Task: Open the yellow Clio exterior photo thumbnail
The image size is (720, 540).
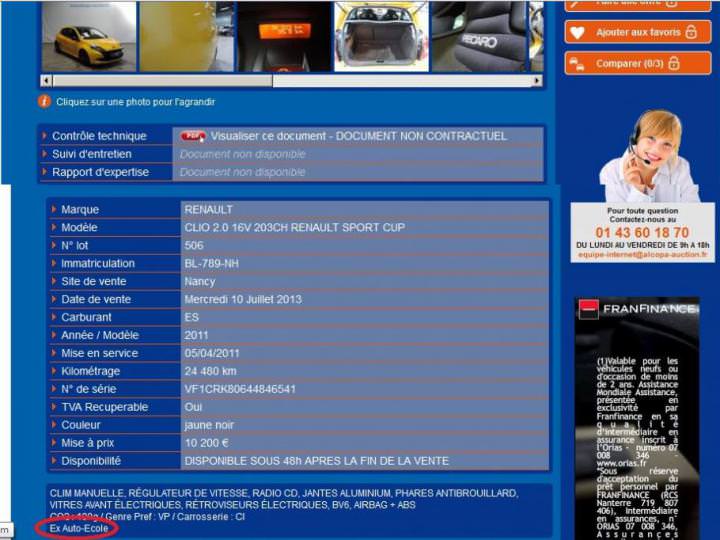Action: [89, 37]
